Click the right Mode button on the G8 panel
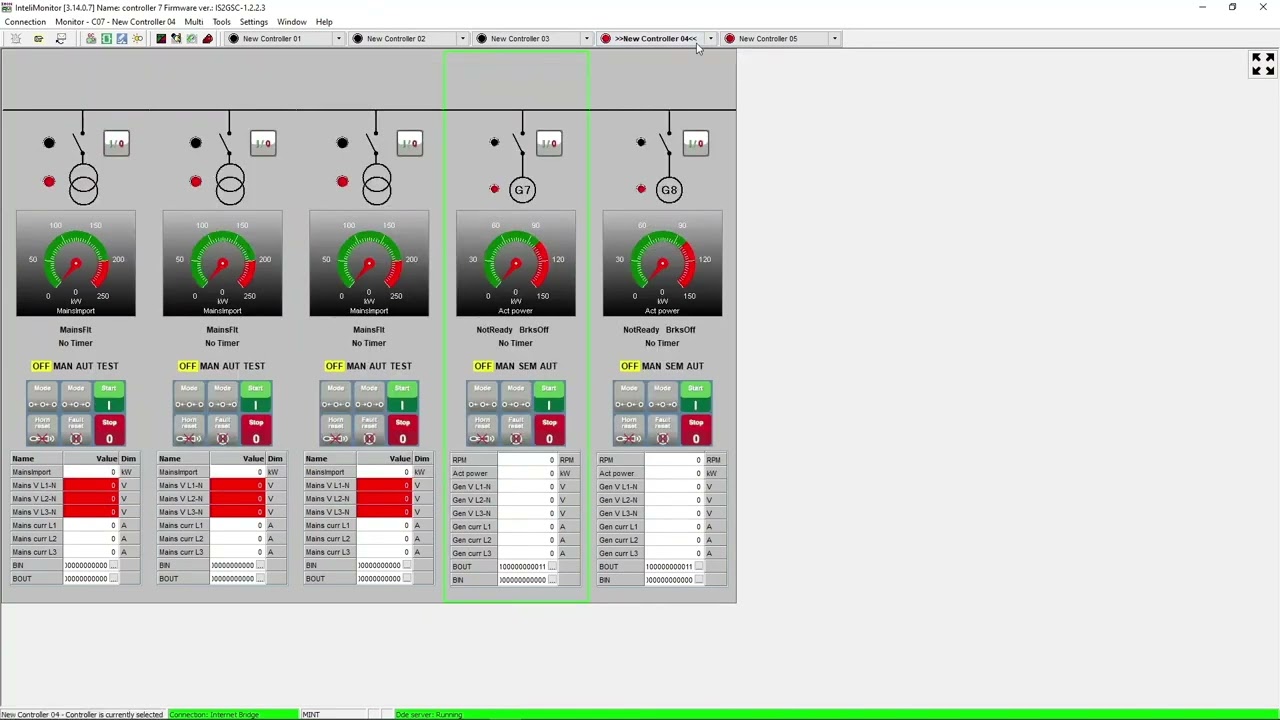 [x=662, y=397]
